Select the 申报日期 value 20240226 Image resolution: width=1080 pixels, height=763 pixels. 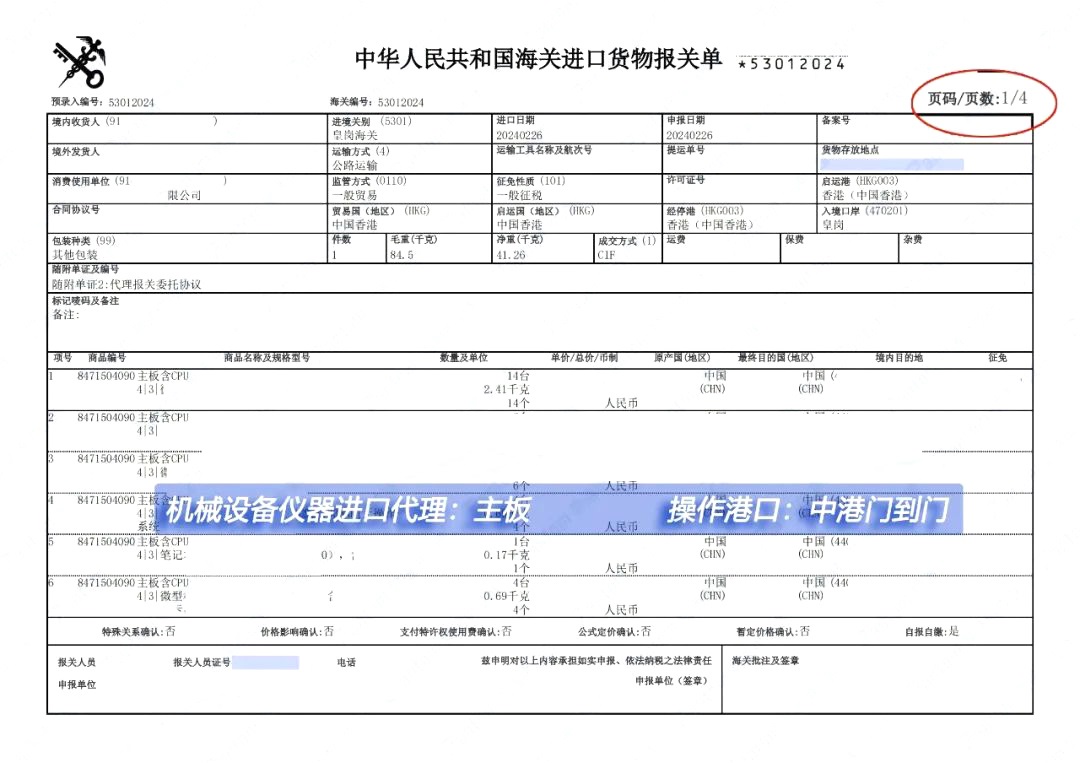pyautogui.click(x=689, y=136)
